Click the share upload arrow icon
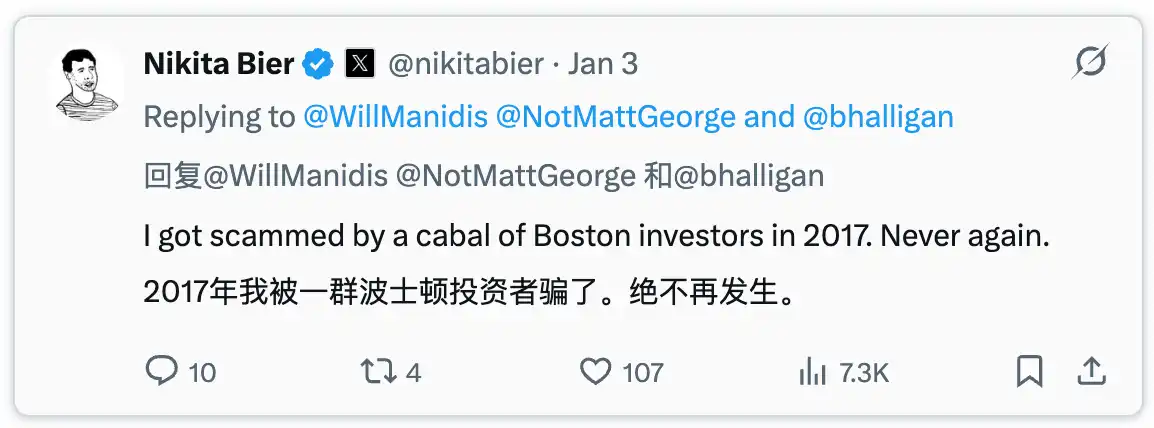The height and width of the screenshot is (428, 1154). [1089, 373]
